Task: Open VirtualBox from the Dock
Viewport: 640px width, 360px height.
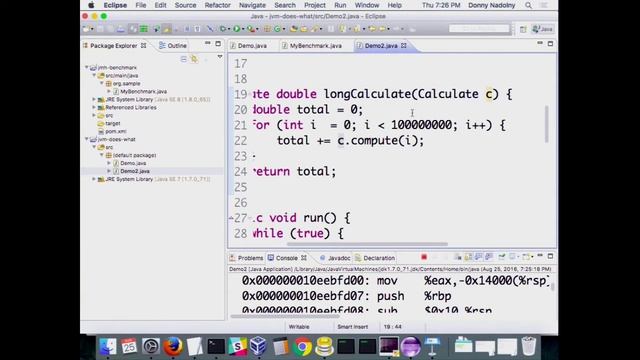Action: [x=258, y=346]
